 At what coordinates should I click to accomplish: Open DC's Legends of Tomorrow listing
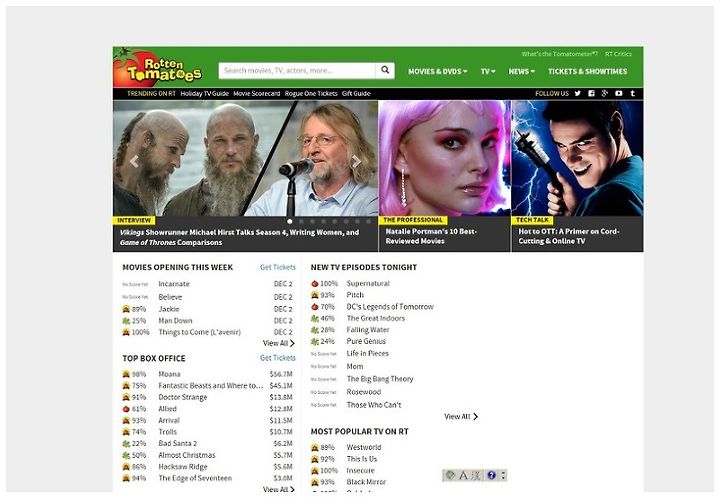pyautogui.click(x=390, y=307)
